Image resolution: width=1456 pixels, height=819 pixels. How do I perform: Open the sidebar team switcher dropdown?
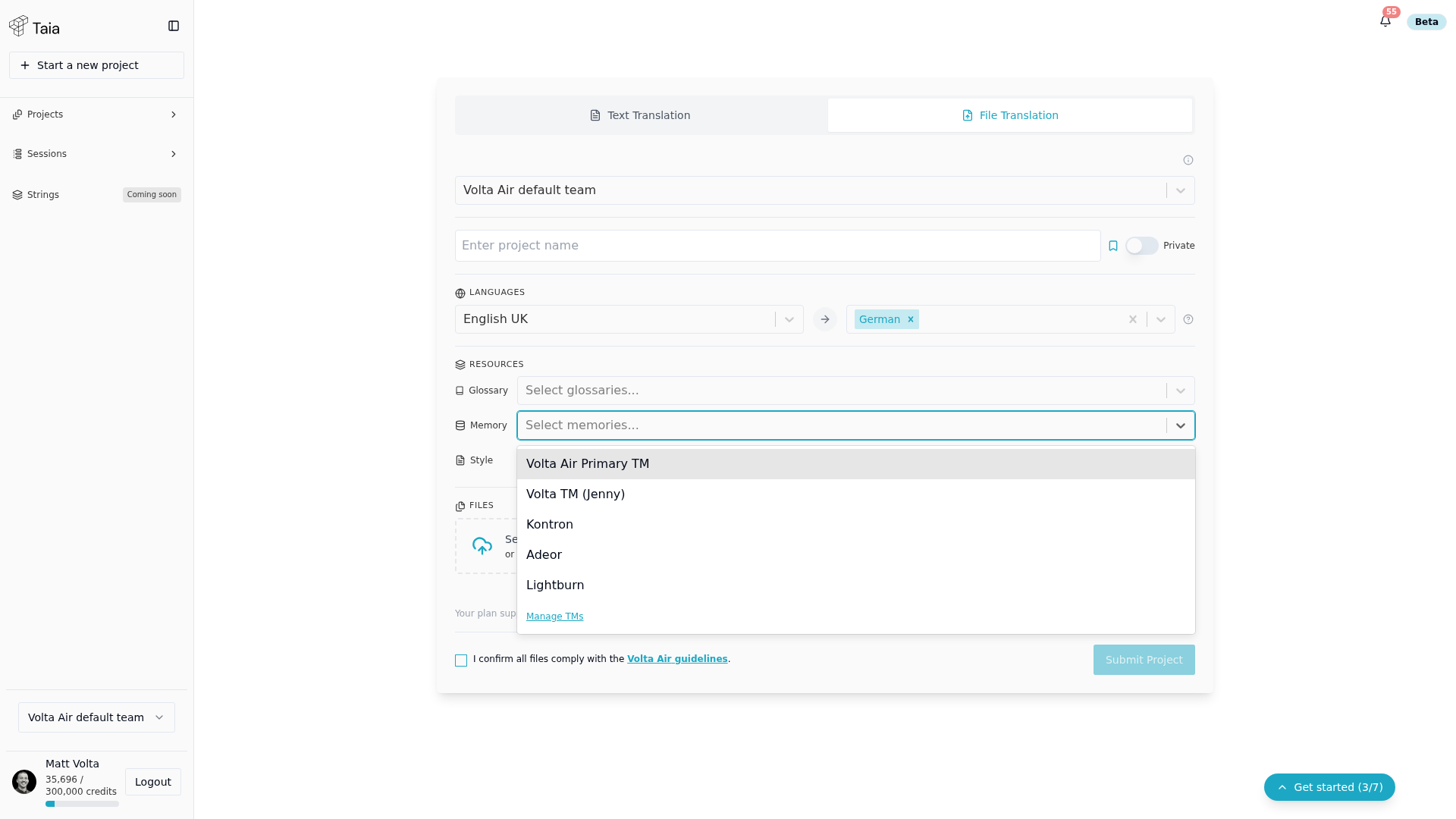[96, 717]
